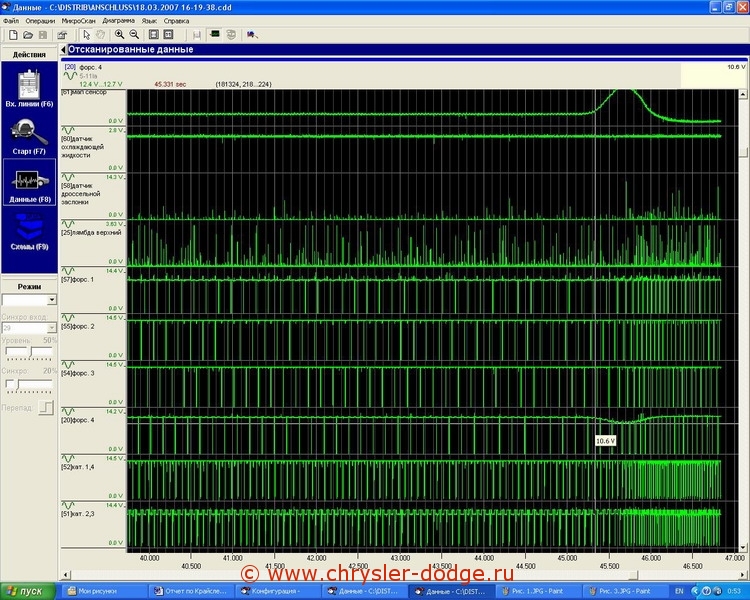Click the blue search toolbar icon
Image resolution: width=750 pixels, height=600 pixels.
click(252, 34)
